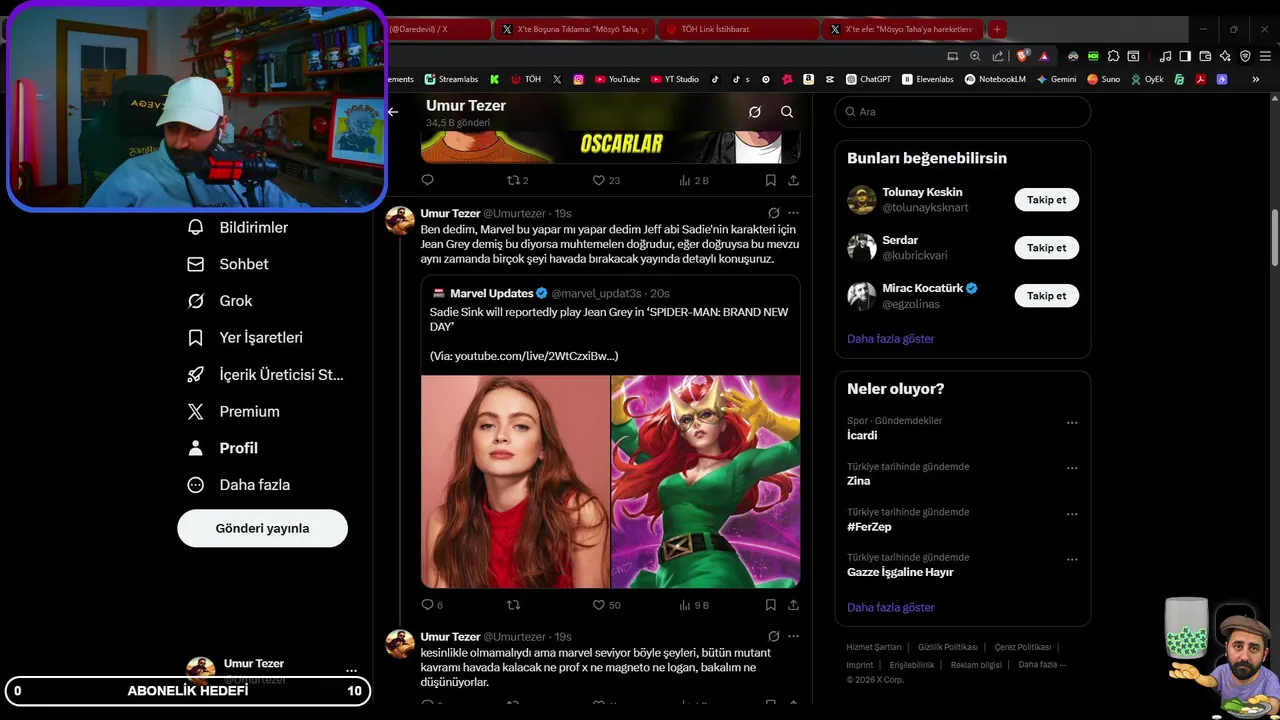This screenshot has width=1280, height=720.
Task: Share the Sadie Sink quote post
Action: pos(793,605)
